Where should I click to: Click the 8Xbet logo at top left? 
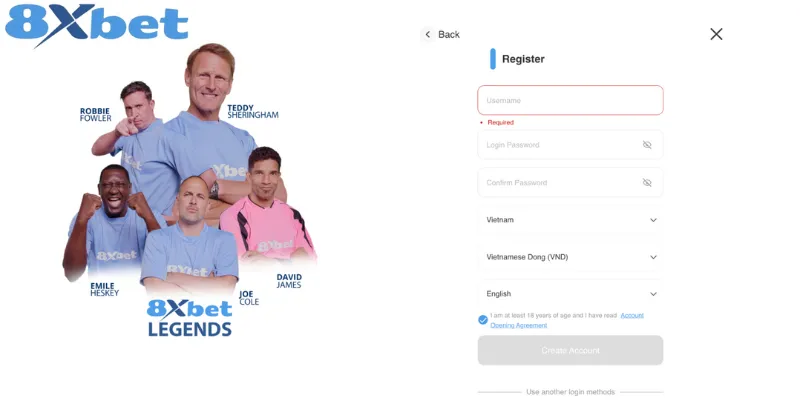(x=96, y=24)
